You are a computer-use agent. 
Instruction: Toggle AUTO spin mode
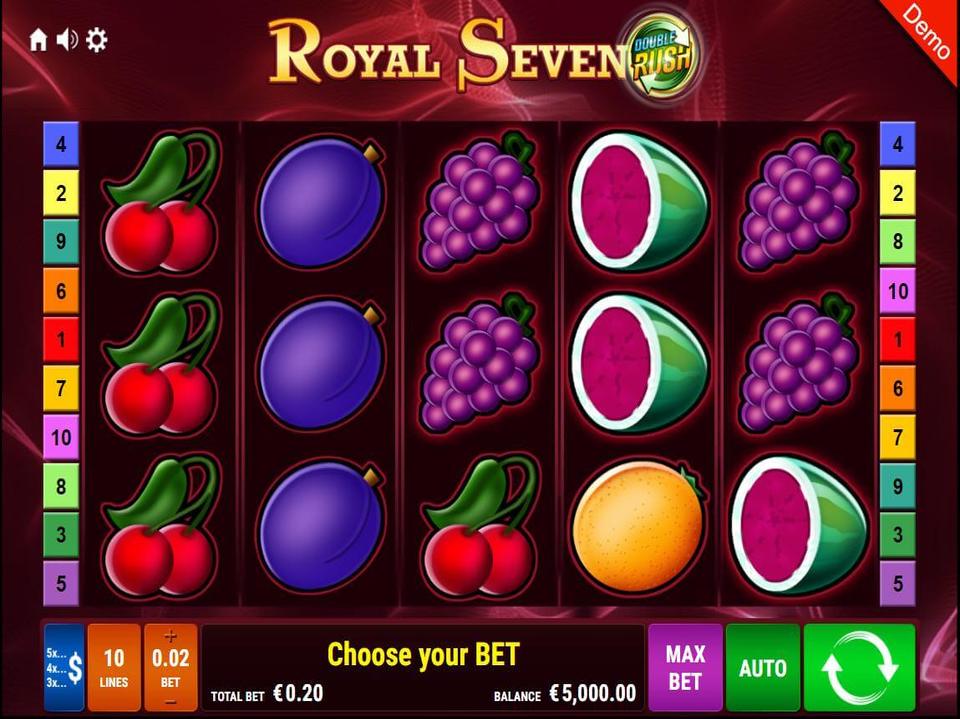click(763, 668)
